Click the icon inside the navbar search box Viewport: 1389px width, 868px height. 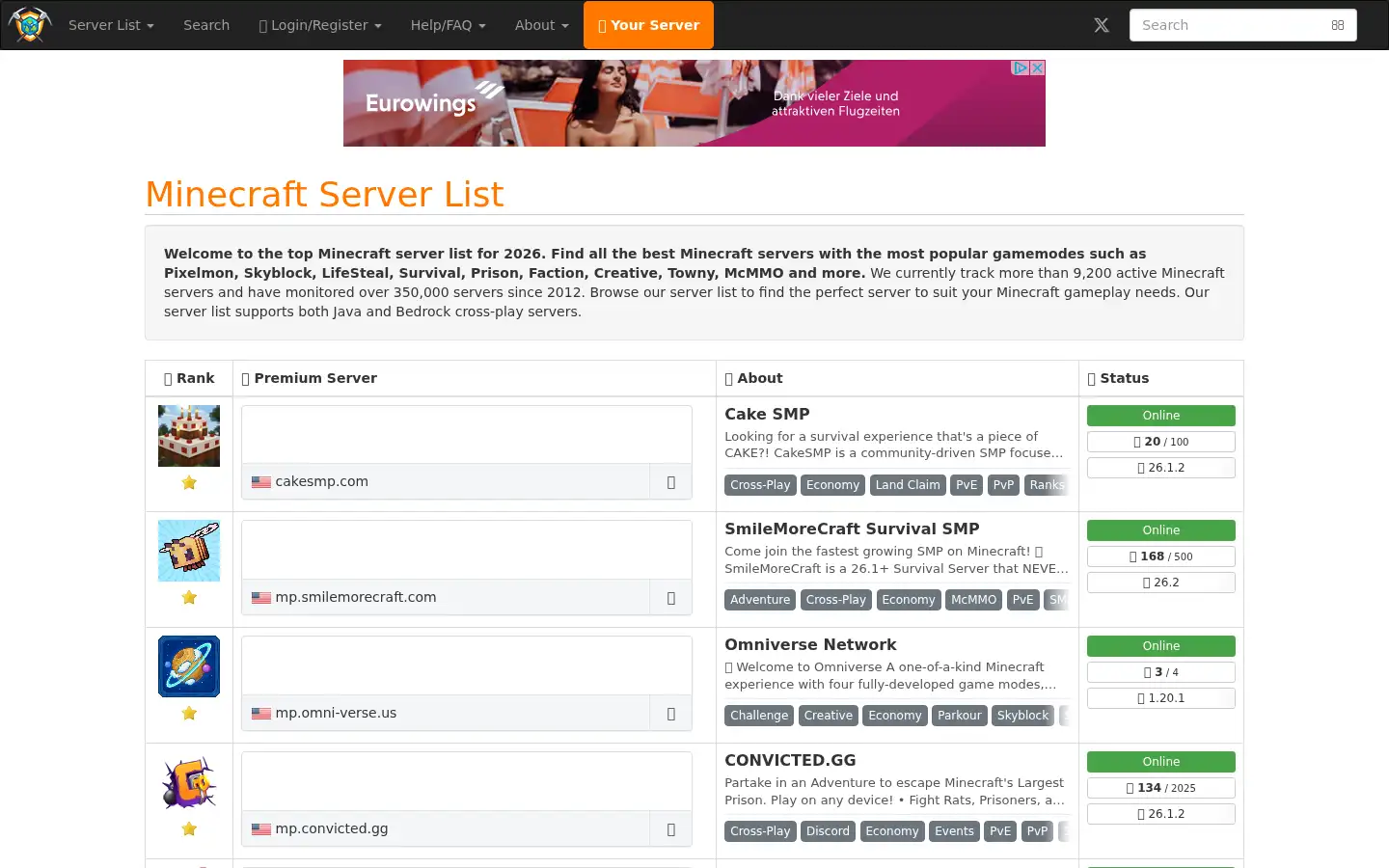click(1338, 25)
